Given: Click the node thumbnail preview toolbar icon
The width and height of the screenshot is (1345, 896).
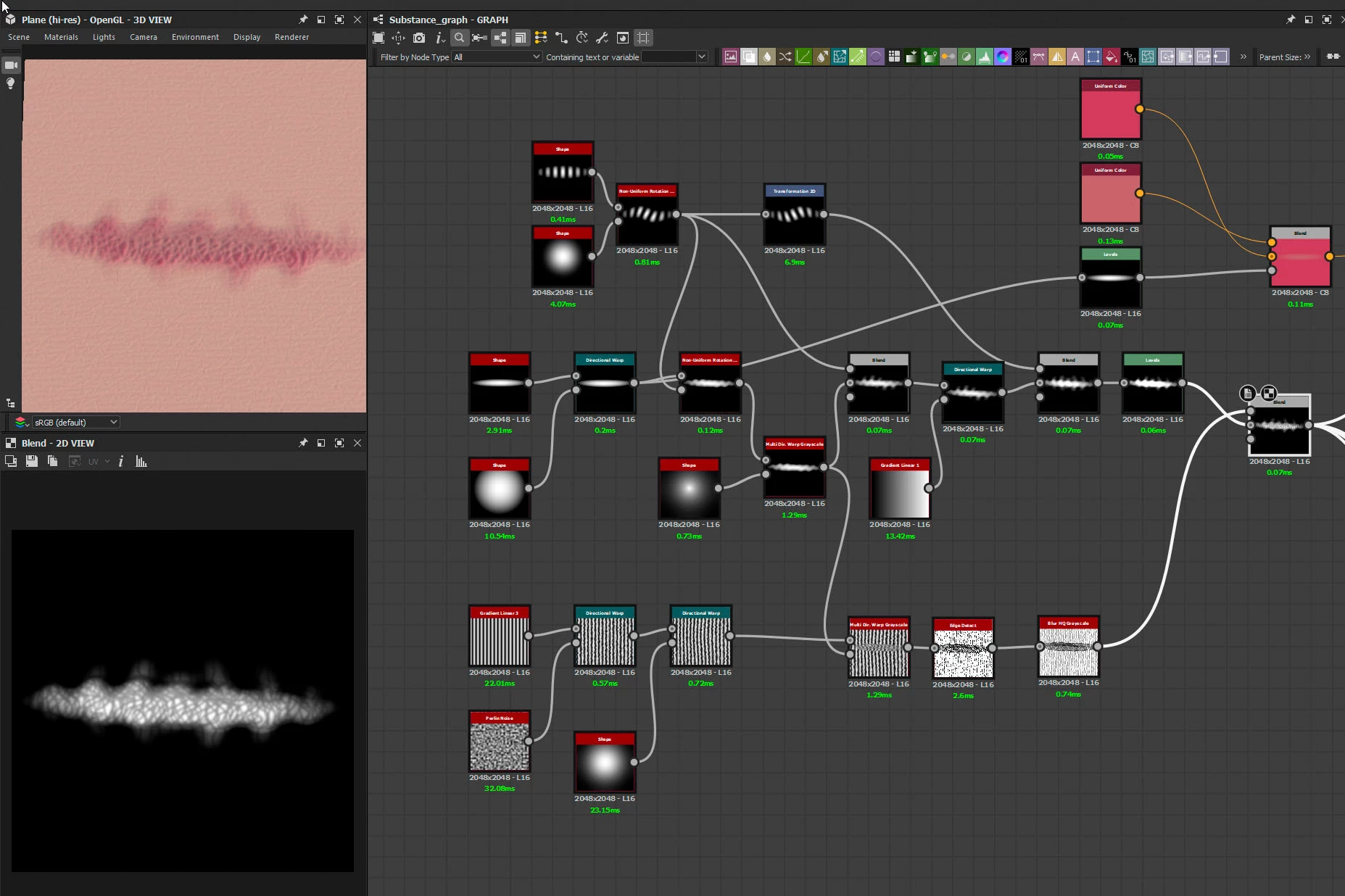Looking at the screenshot, I should pyautogui.click(x=623, y=38).
